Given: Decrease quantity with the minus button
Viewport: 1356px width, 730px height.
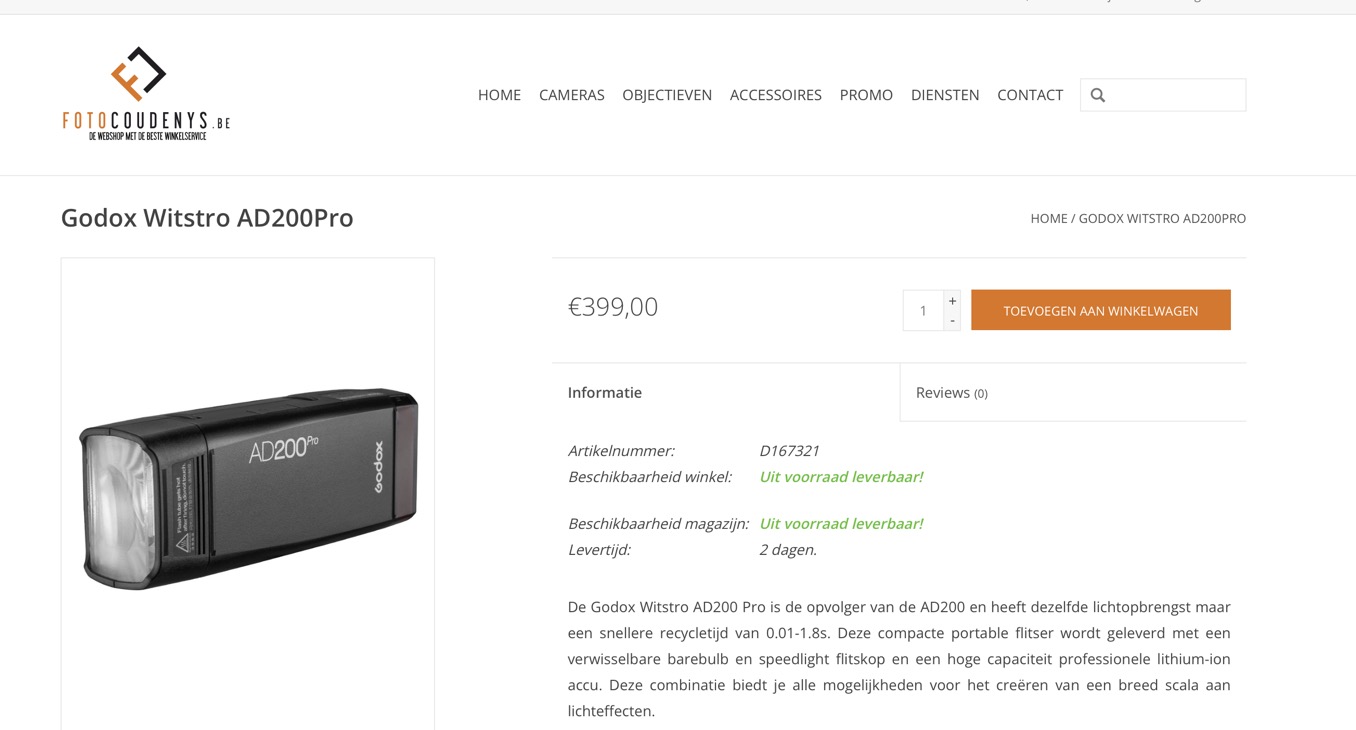Looking at the screenshot, I should tap(952, 321).
